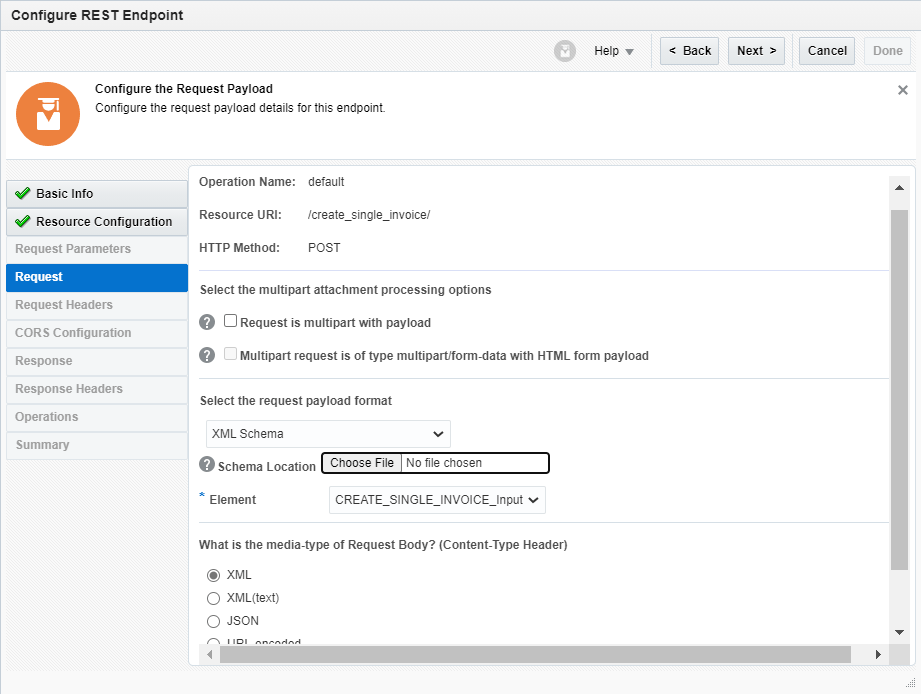This screenshot has width=921, height=694.
Task: Click Choose File to upload a schema
Action: point(361,462)
